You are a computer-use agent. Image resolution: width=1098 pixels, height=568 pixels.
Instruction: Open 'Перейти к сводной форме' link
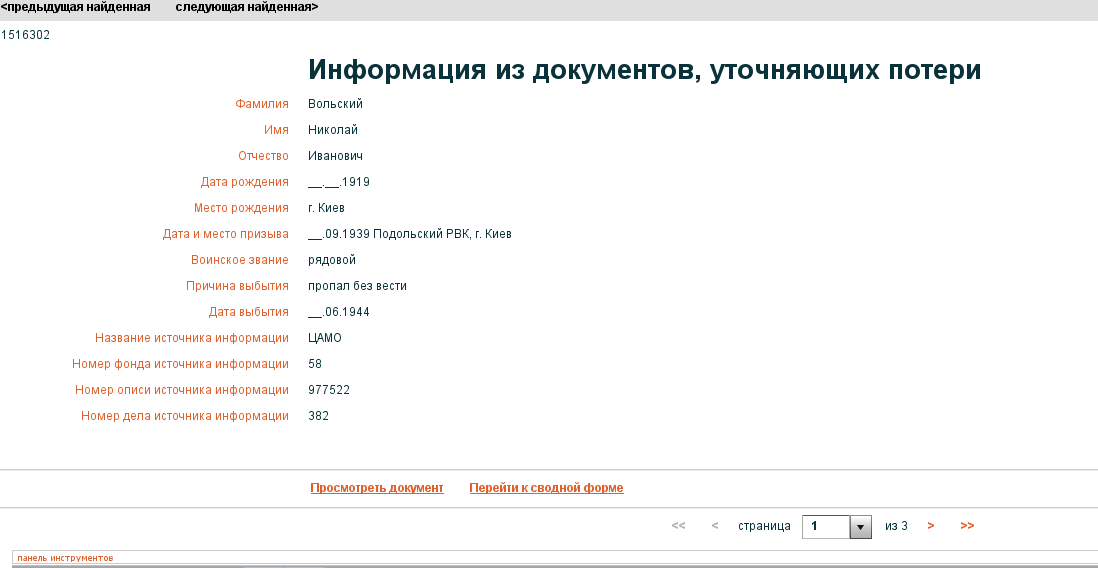point(546,488)
